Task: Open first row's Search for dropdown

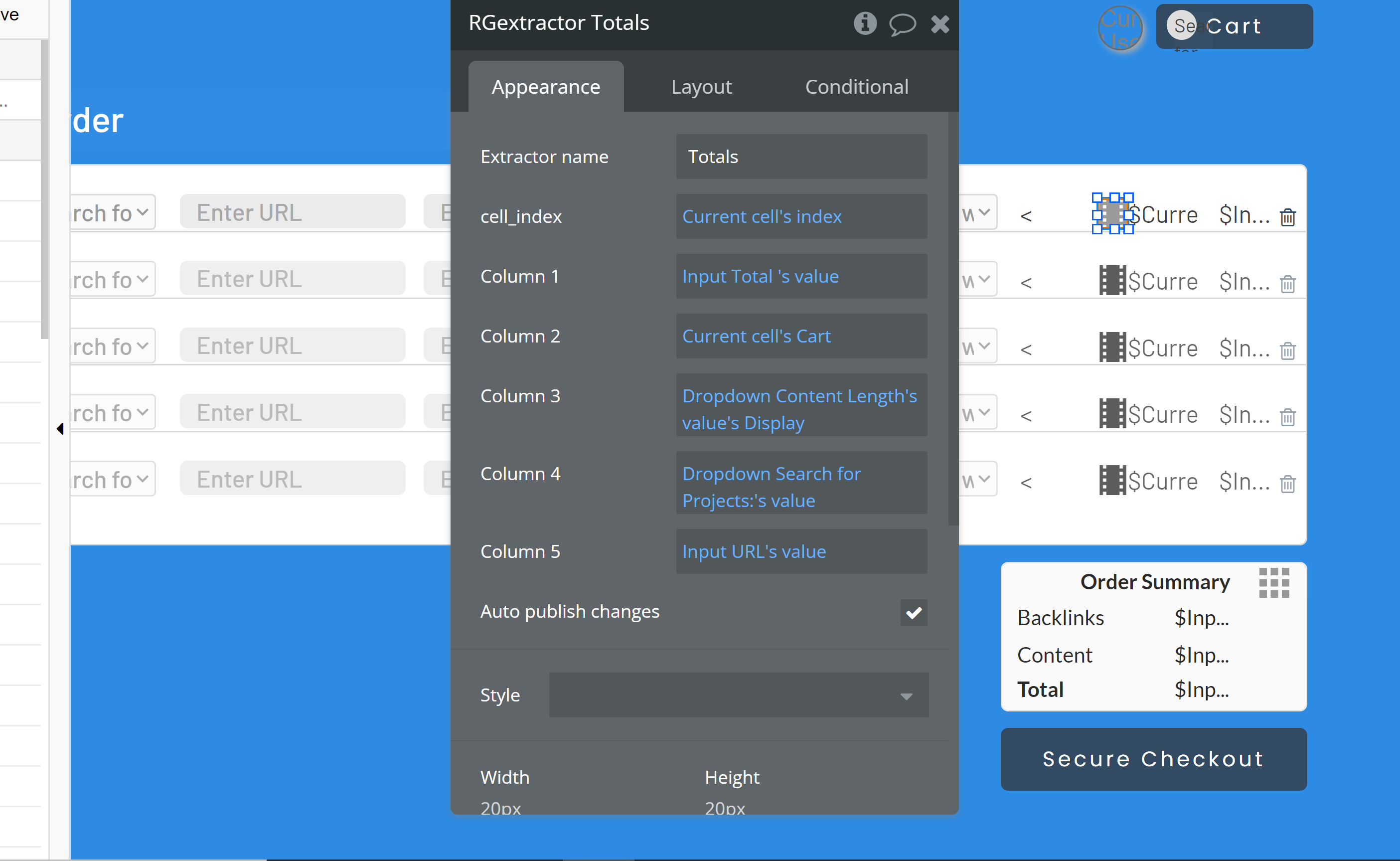Action: (x=111, y=213)
